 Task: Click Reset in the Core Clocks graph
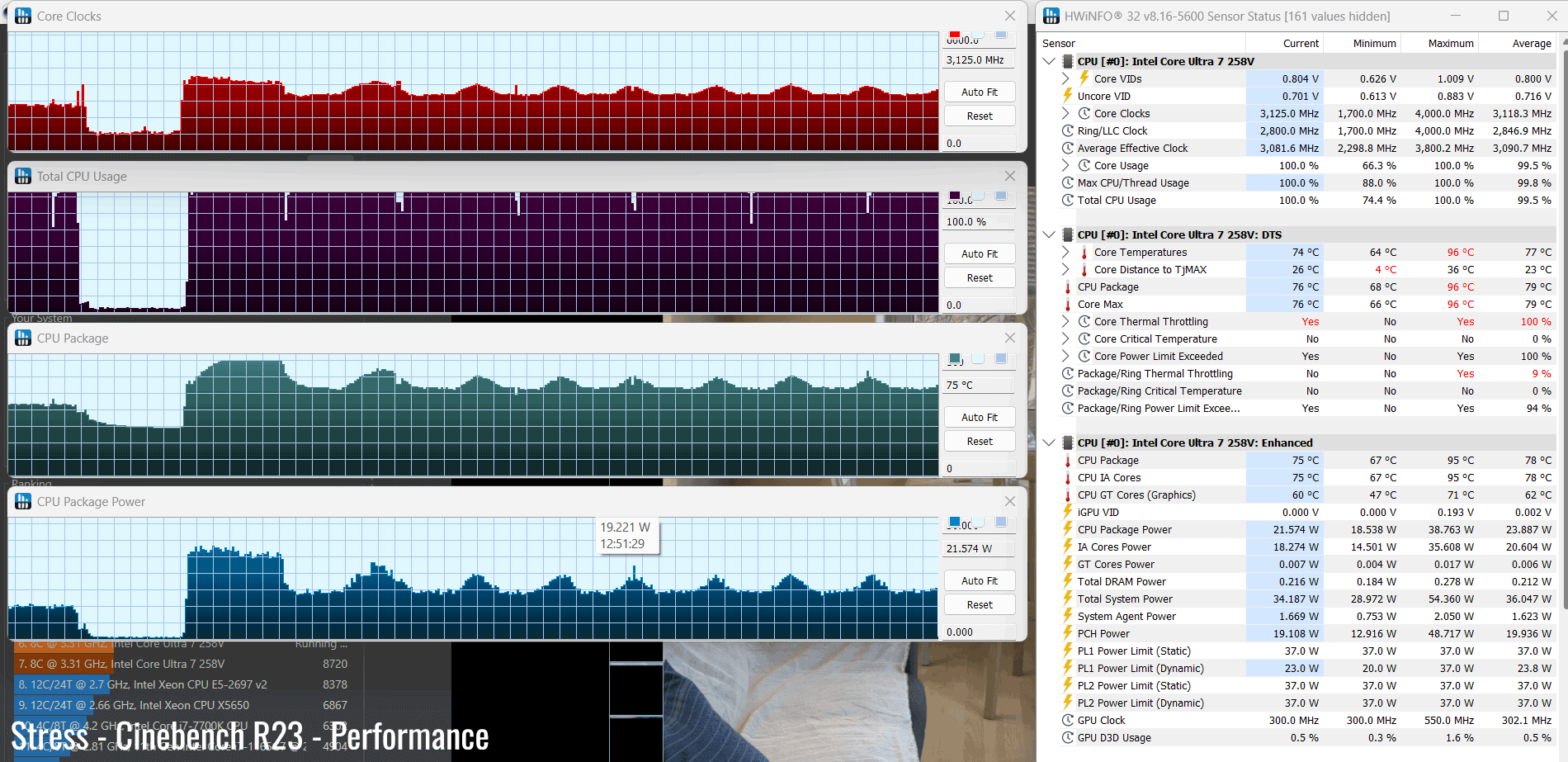coord(980,116)
